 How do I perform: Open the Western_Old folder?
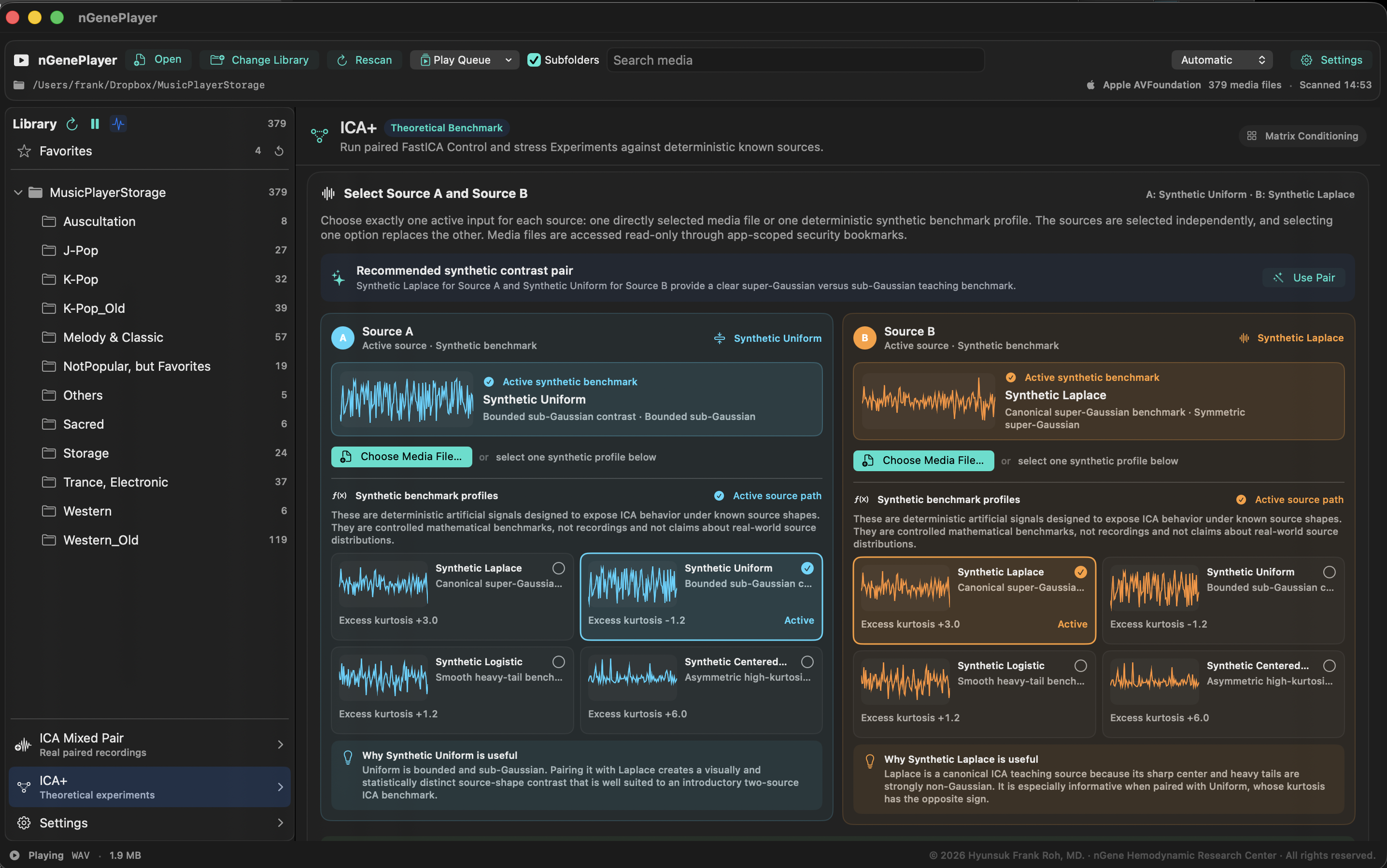point(149,540)
